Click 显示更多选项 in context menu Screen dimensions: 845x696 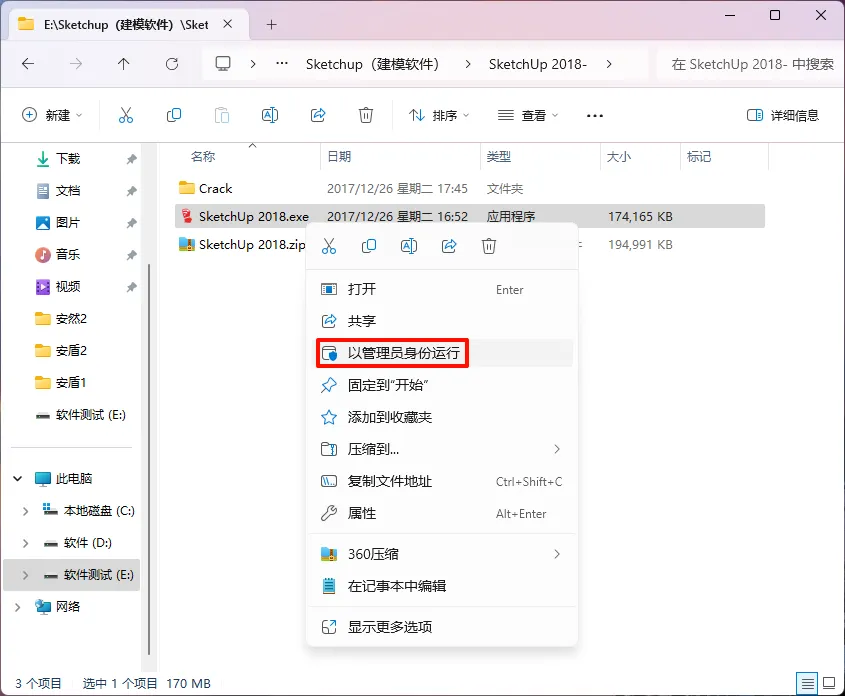pyautogui.click(x=441, y=627)
